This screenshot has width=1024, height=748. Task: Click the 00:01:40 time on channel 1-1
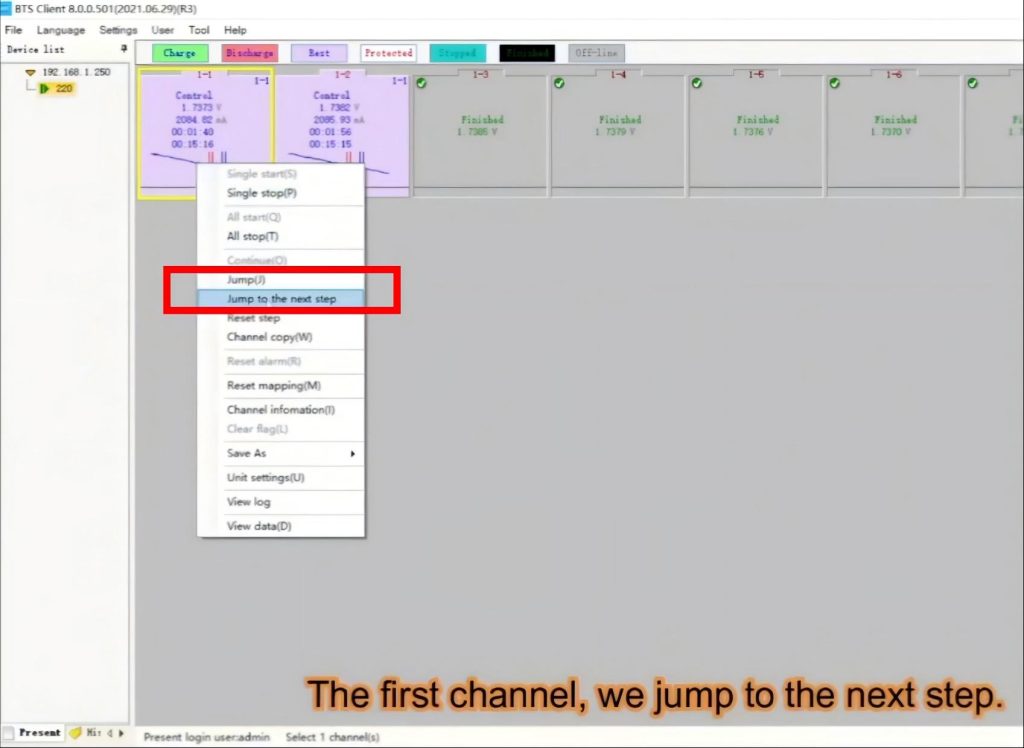pyautogui.click(x=192, y=132)
